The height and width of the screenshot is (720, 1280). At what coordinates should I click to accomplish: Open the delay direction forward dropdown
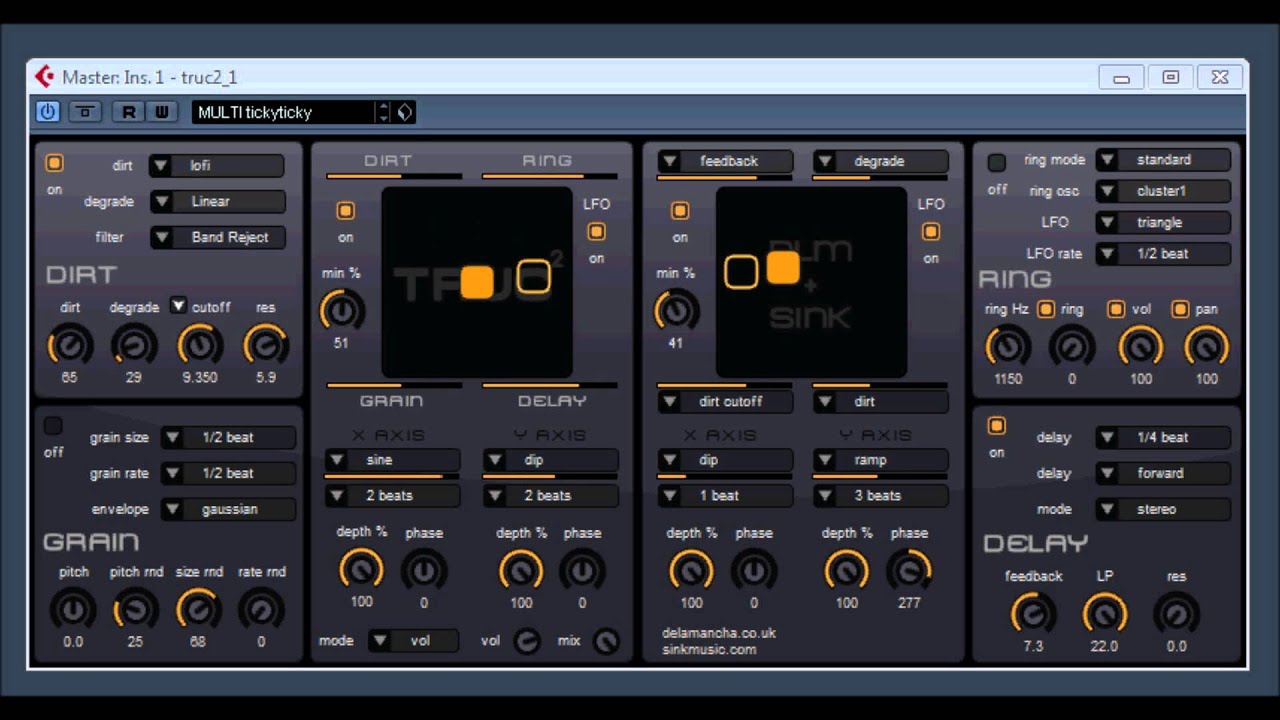[x=1163, y=474]
